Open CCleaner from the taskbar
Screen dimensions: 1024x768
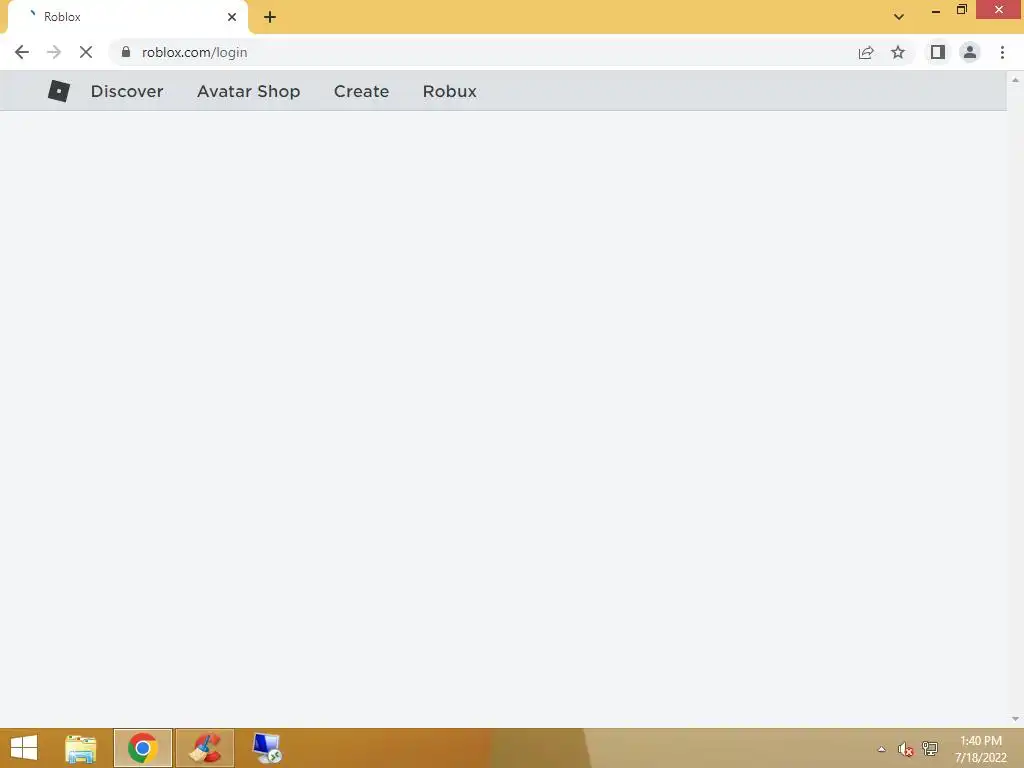pyautogui.click(x=205, y=748)
